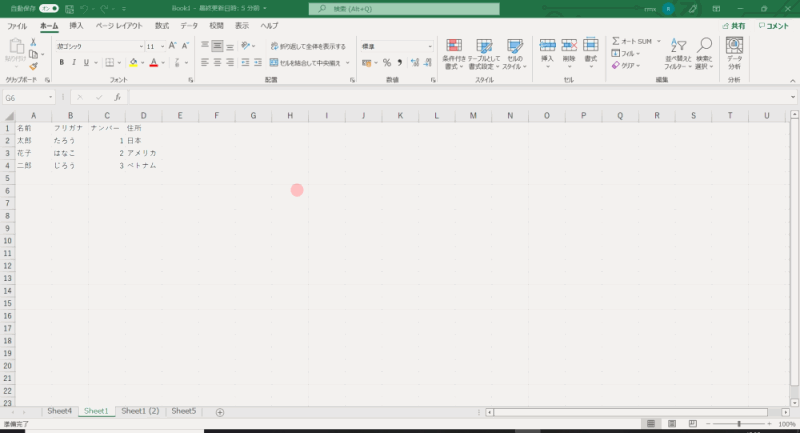Screen dimensions: 800x433
Task: Open find and select (検索と選択)
Action: [704, 53]
